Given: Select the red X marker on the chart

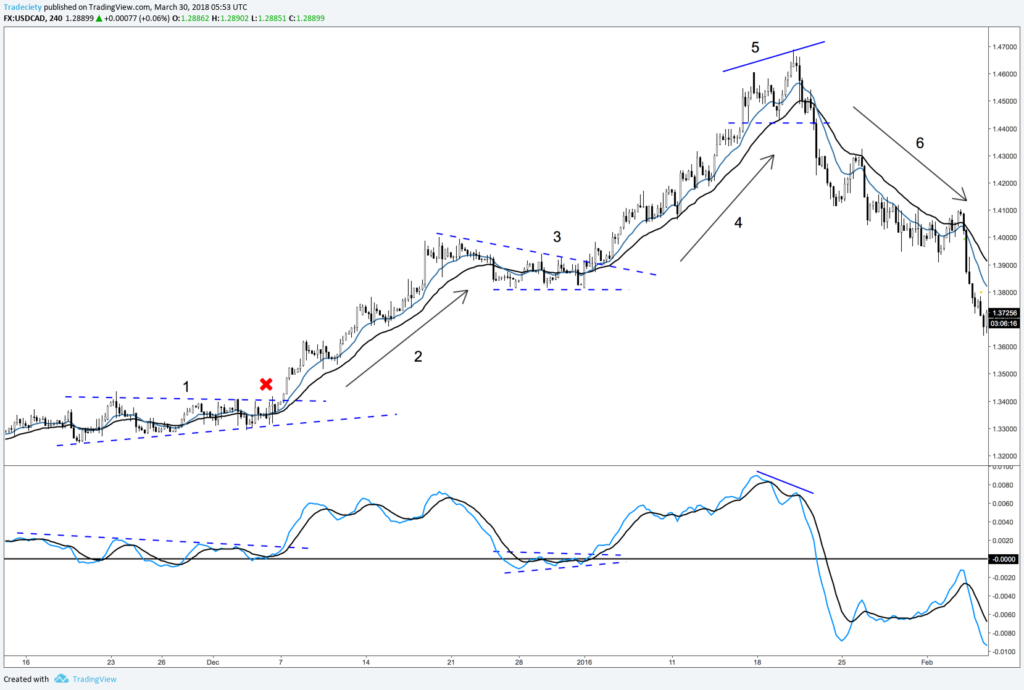Looking at the screenshot, I should coord(266,383).
